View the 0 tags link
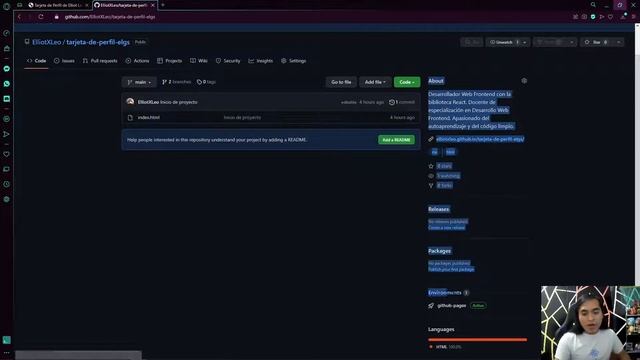The image size is (640, 360). (206, 82)
